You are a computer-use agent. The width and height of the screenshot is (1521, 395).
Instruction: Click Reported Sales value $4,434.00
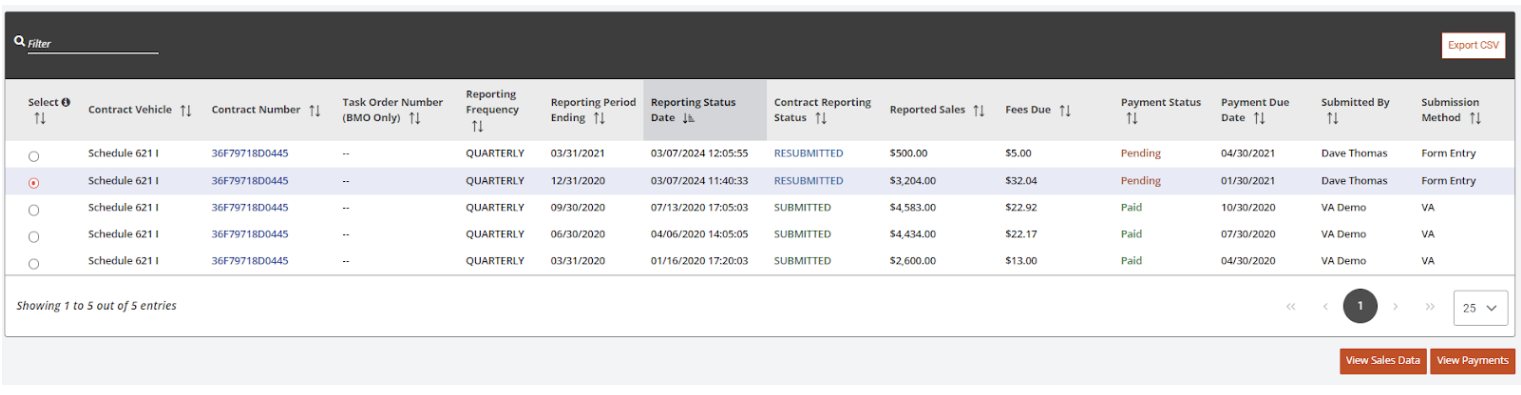913,234
